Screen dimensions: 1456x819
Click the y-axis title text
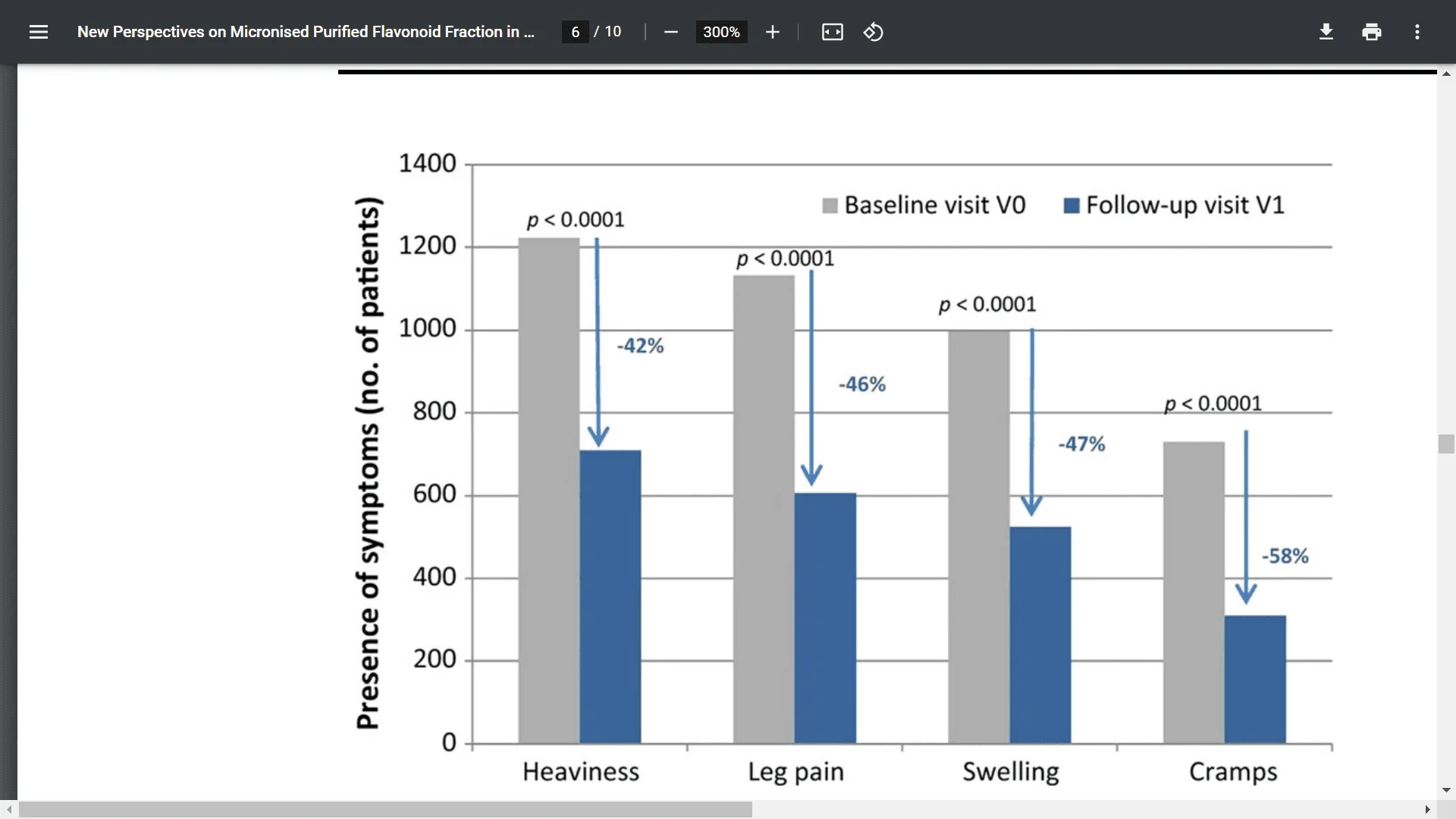pyautogui.click(x=369, y=463)
